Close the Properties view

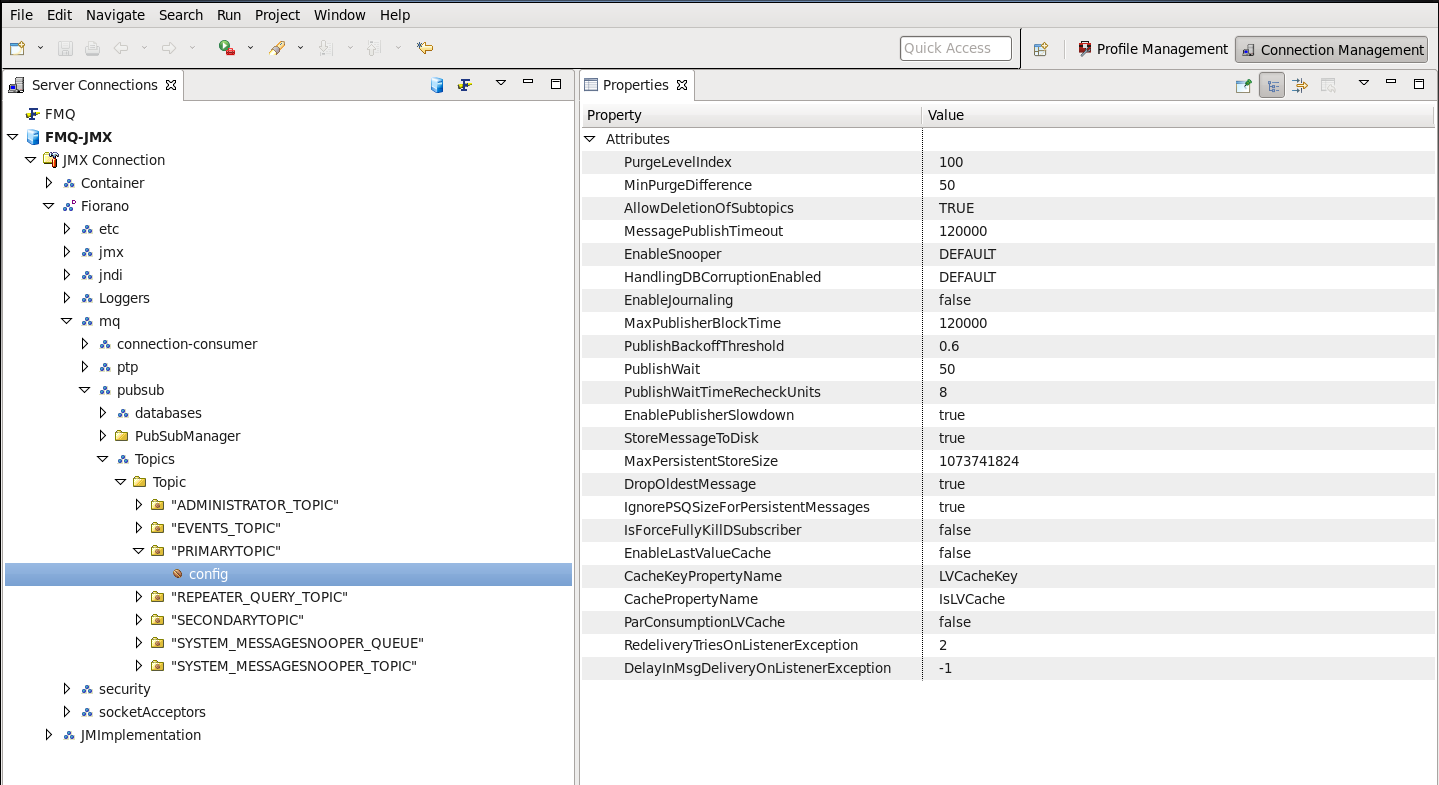pos(682,85)
